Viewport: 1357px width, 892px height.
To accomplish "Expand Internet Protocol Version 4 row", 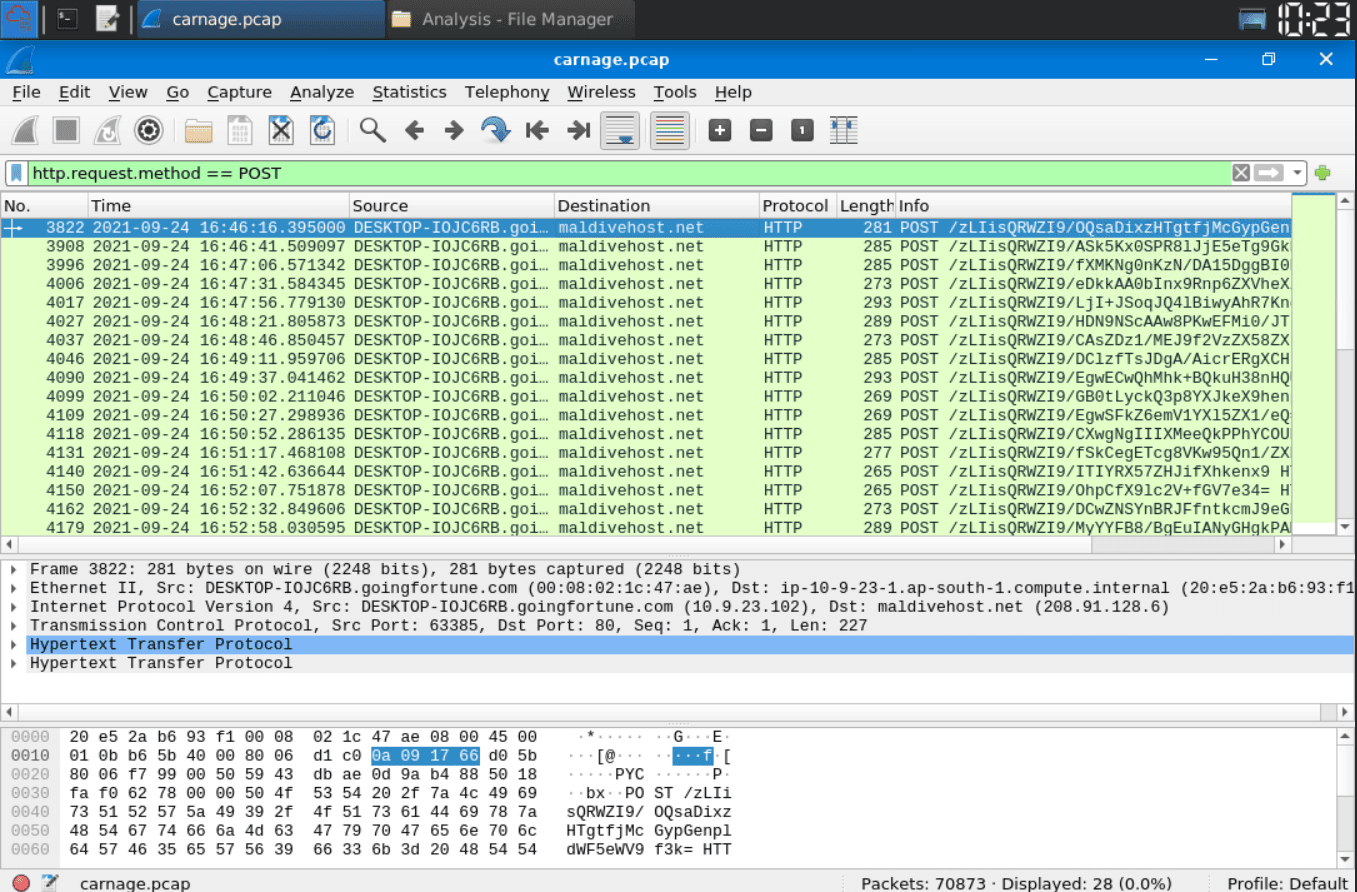I will [x=13, y=606].
